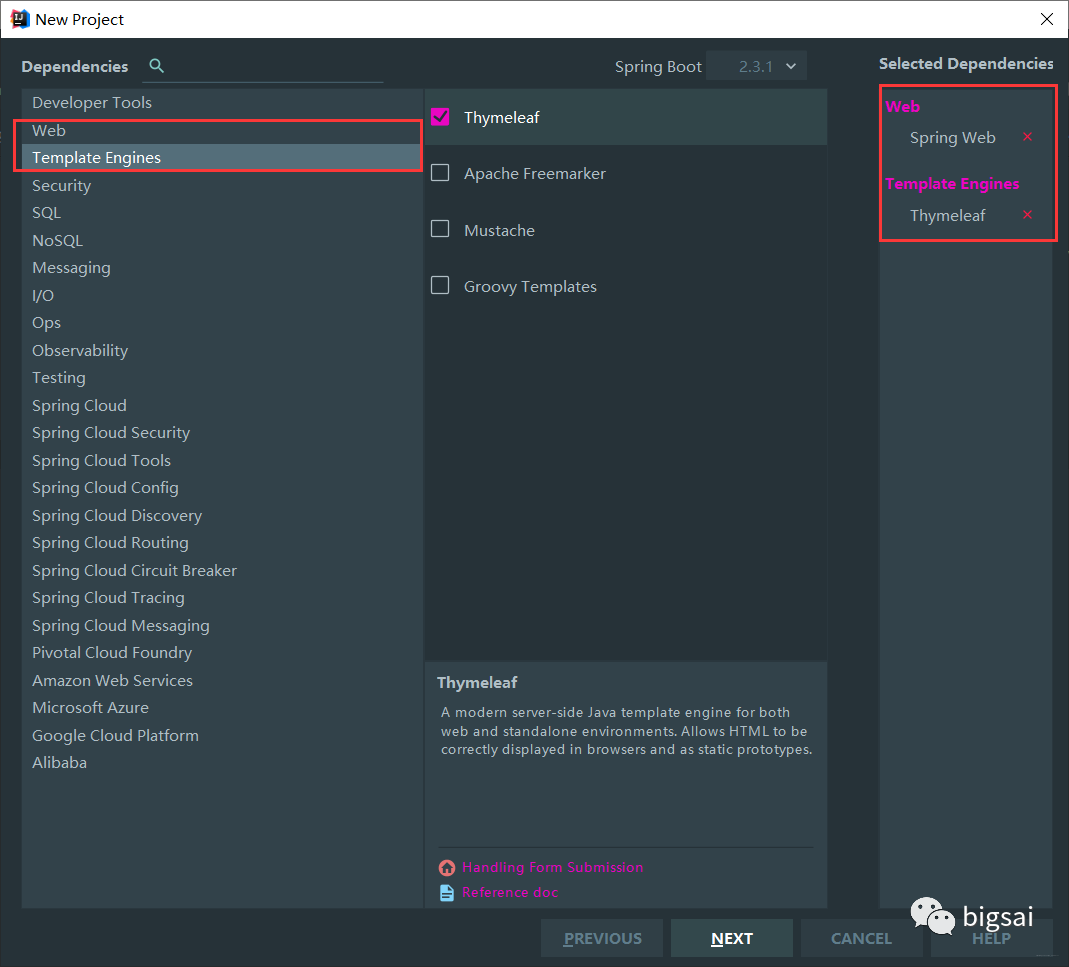1069x967 pixels.
Task: Open the Reference doc link
Action: 510,893
